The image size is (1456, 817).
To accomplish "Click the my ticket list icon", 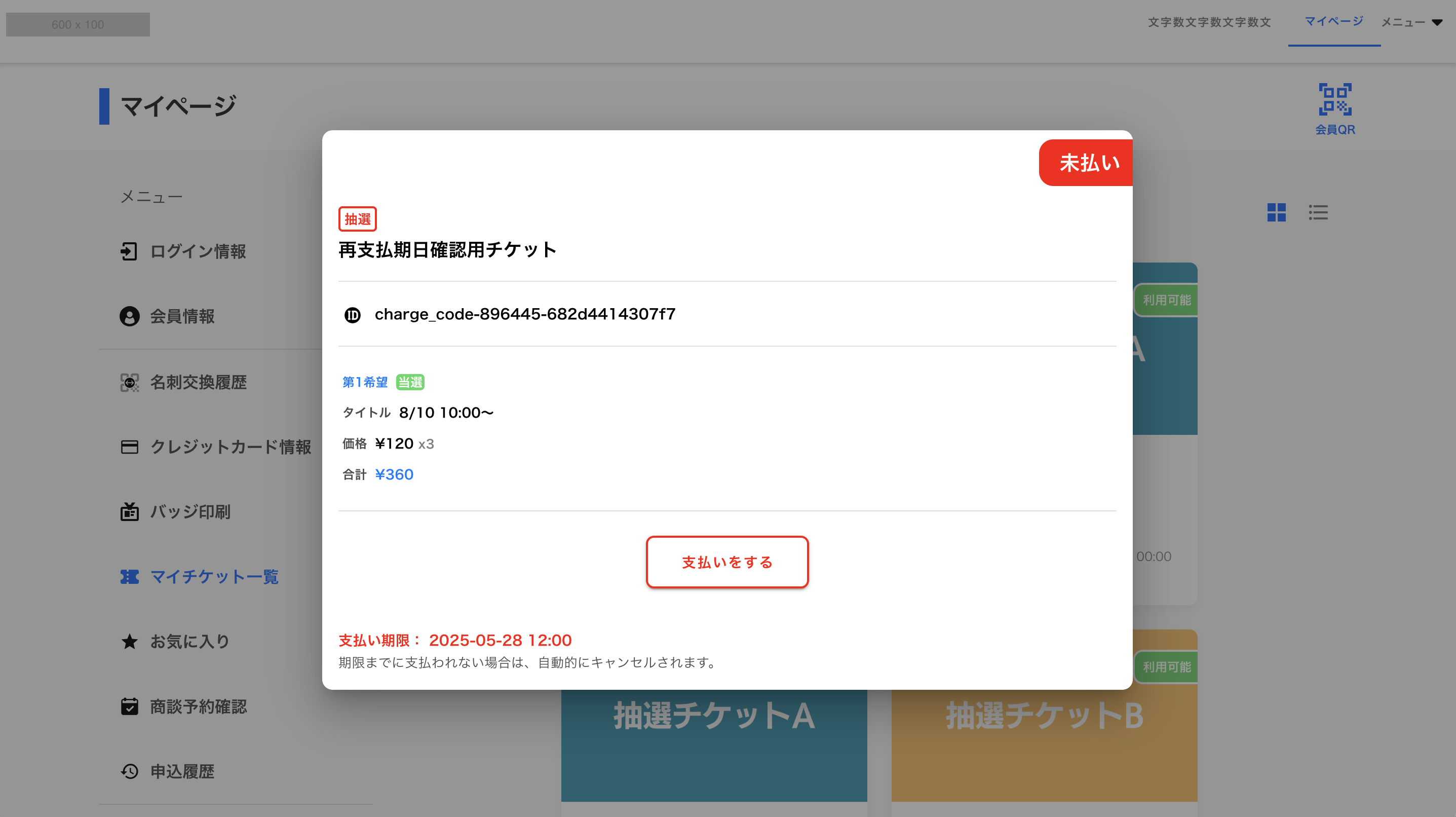I will tap(129, 577).
